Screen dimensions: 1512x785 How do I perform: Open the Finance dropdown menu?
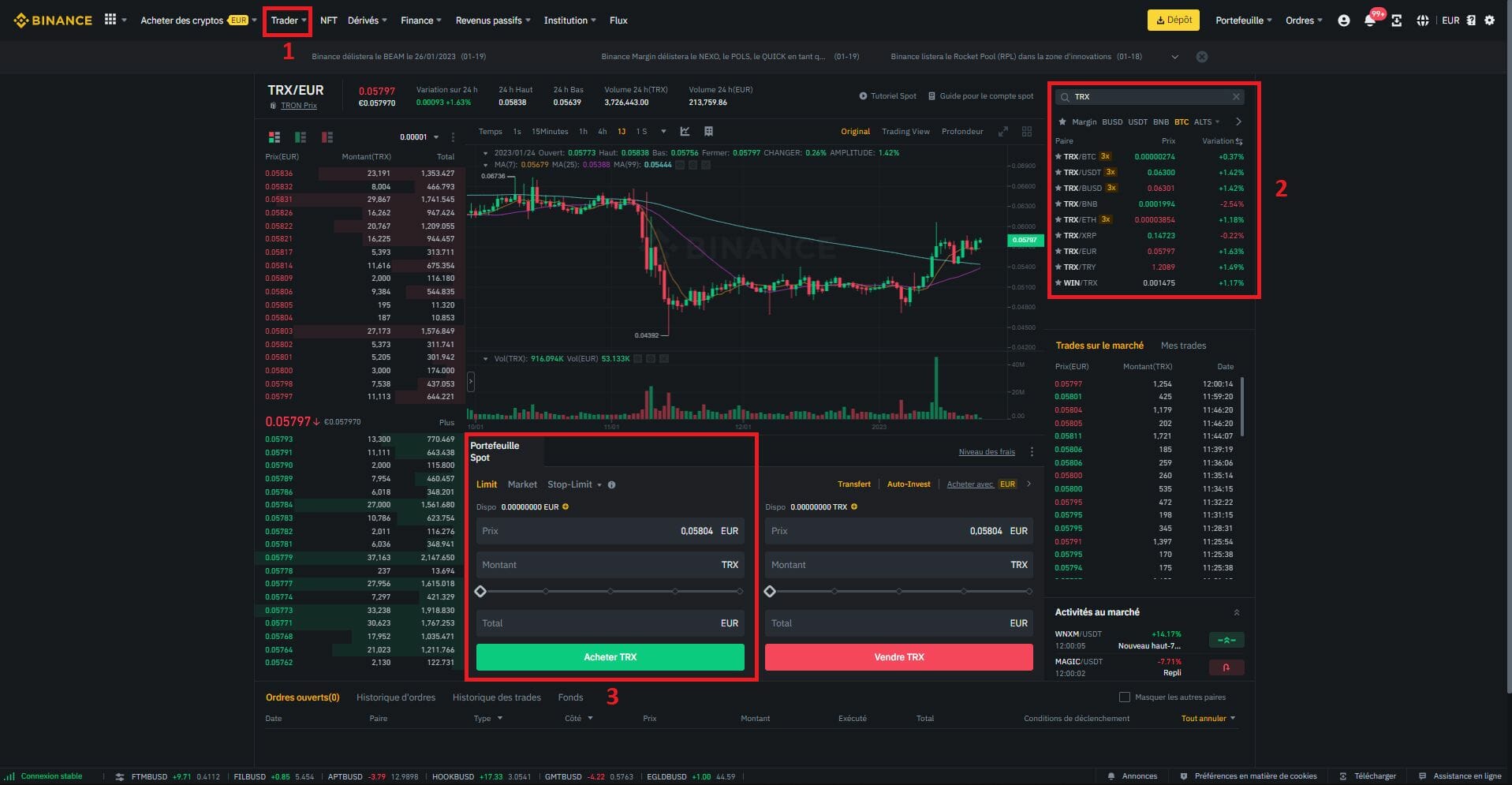click(421, 21)
